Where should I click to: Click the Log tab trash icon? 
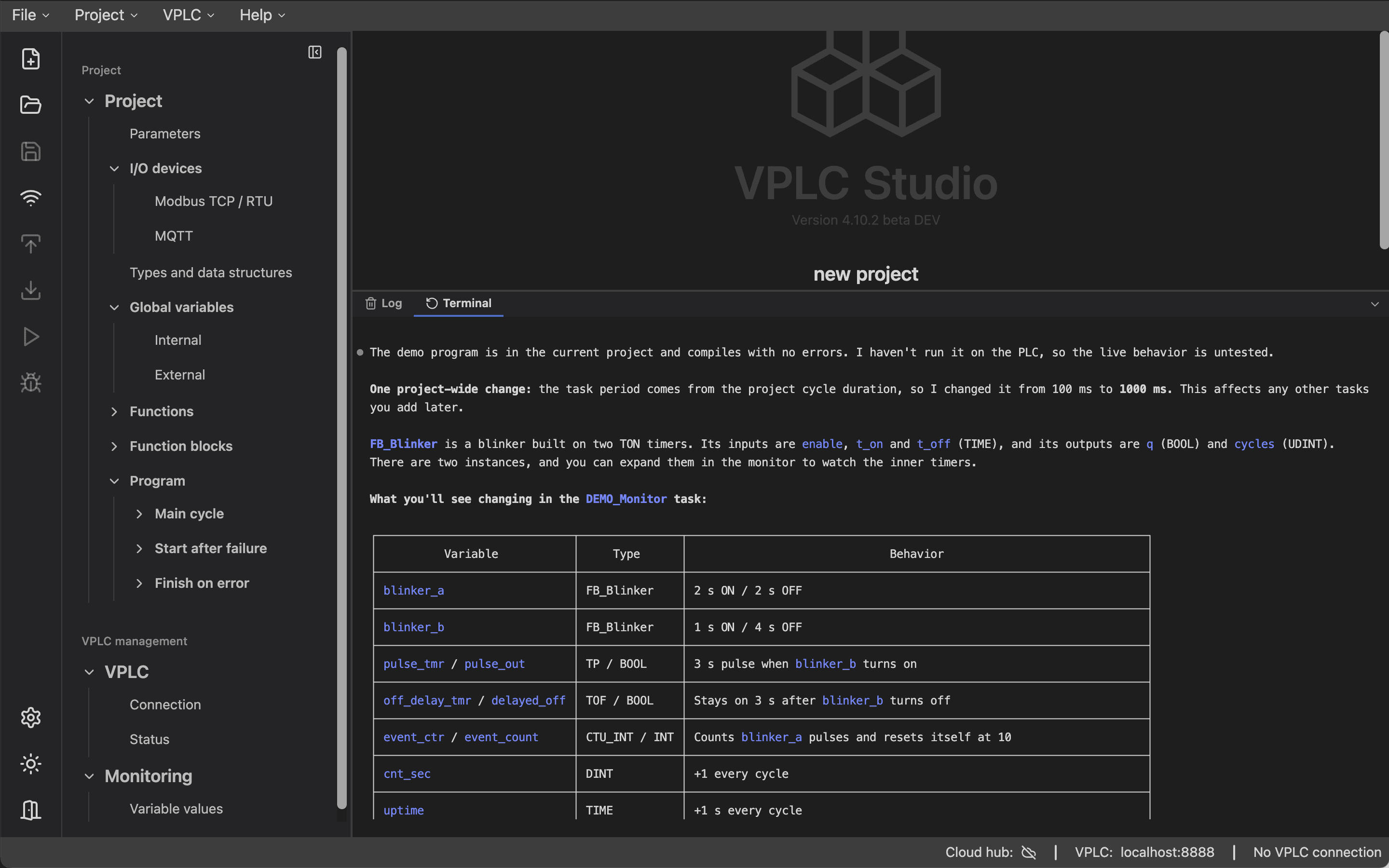[371, 303]
